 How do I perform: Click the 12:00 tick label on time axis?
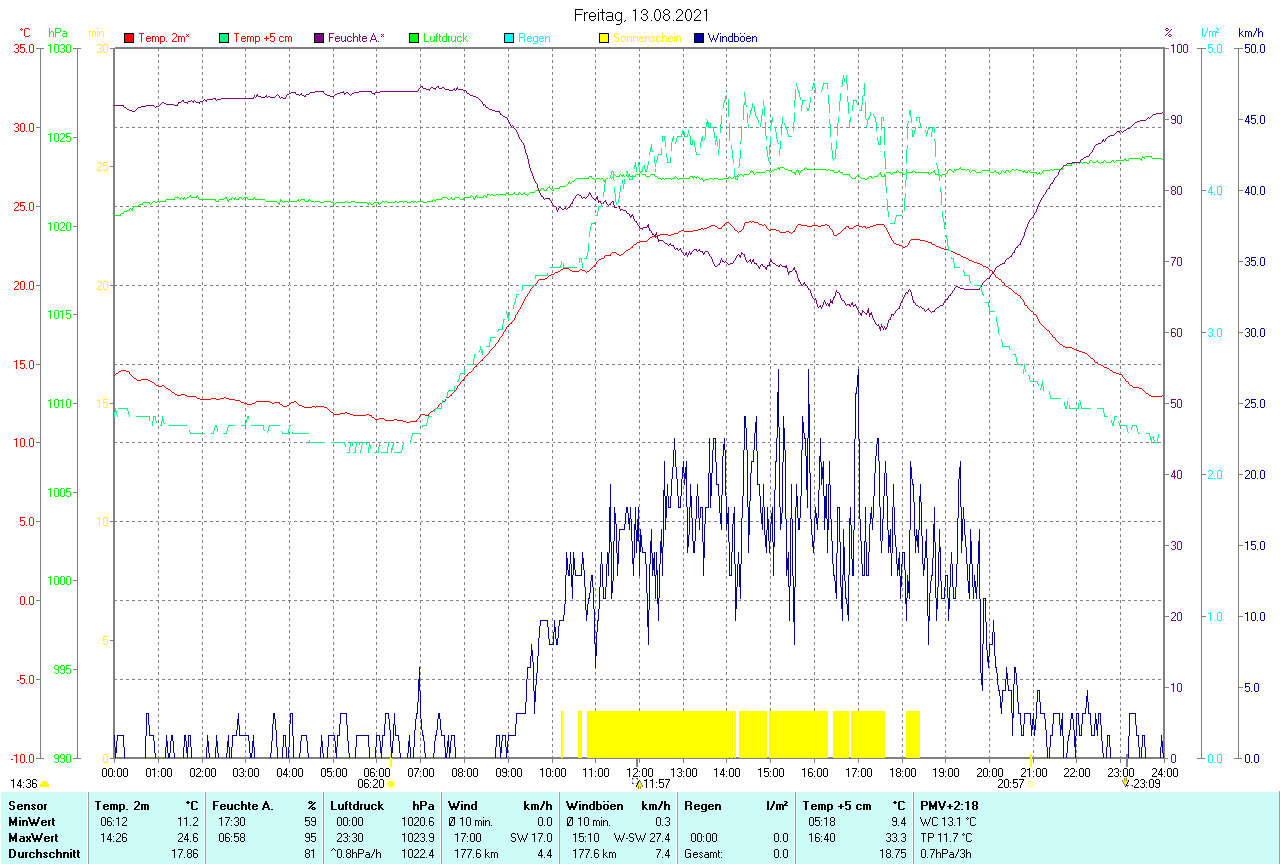[x=640, y=772]
